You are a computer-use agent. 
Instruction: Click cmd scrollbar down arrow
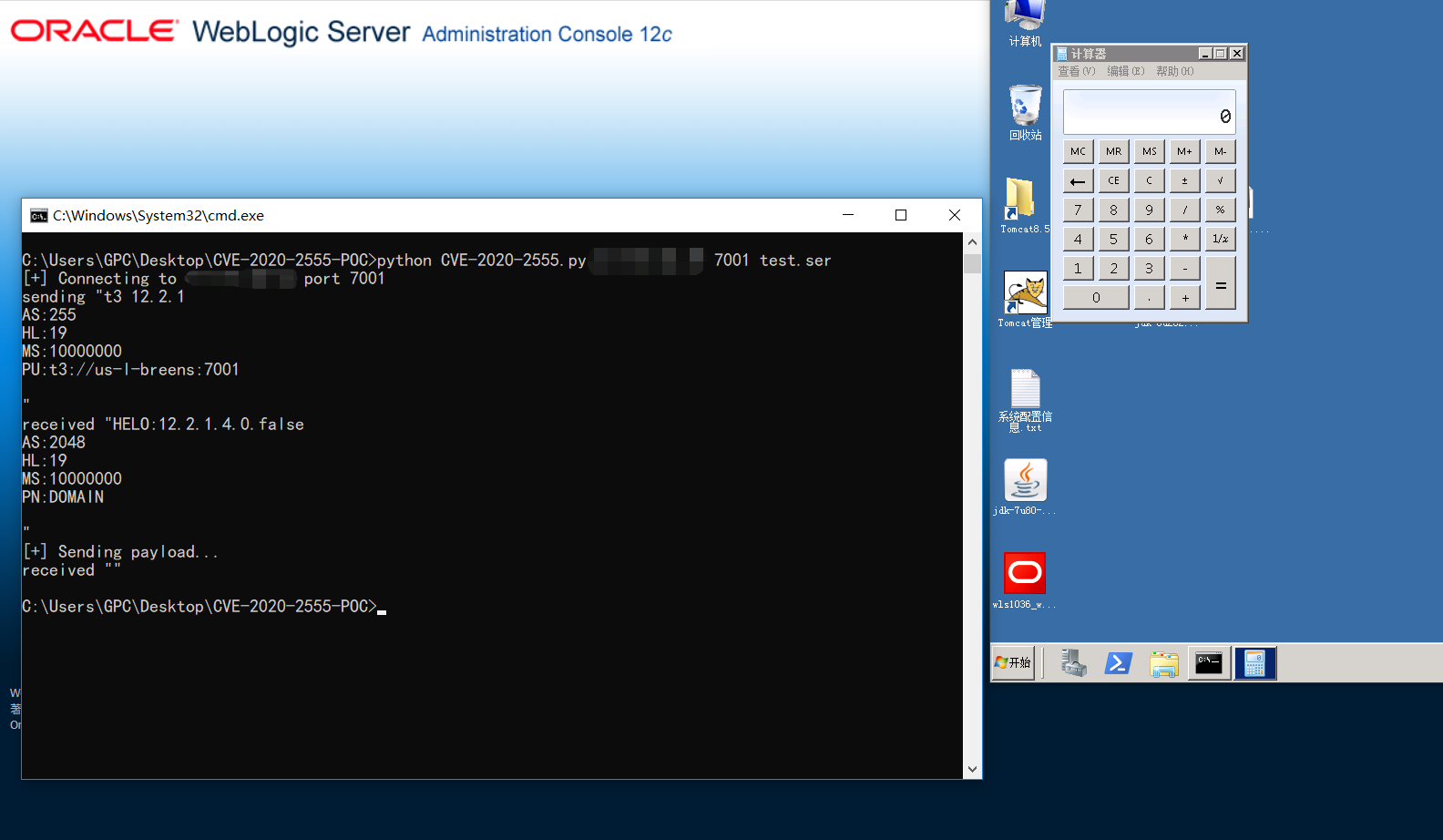click(x=972, y=770)
